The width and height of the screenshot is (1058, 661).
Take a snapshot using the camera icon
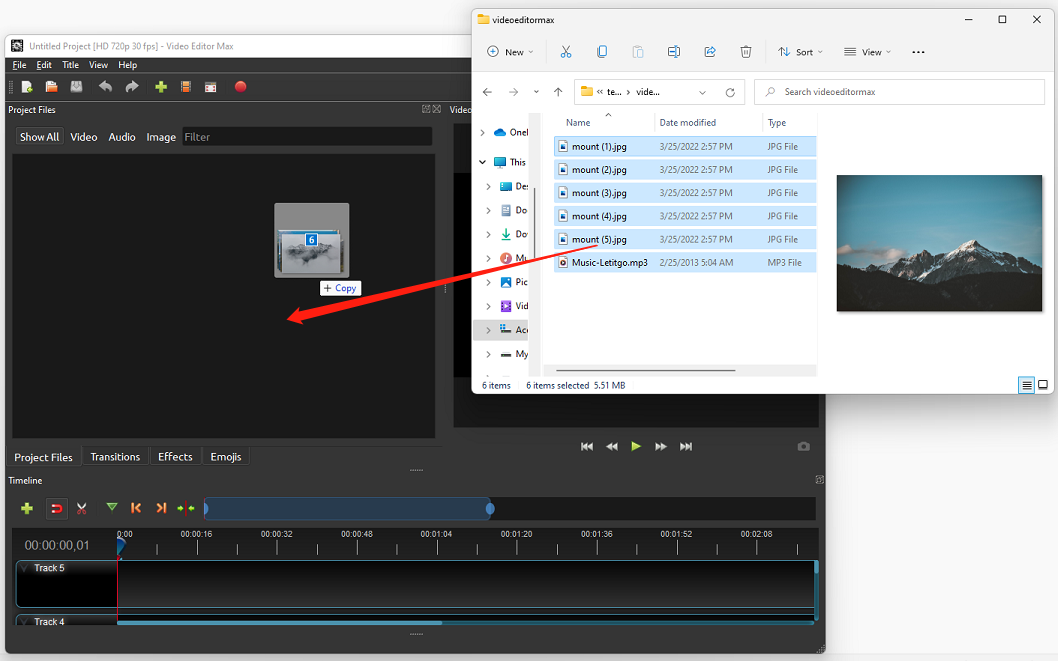(803, 446)
